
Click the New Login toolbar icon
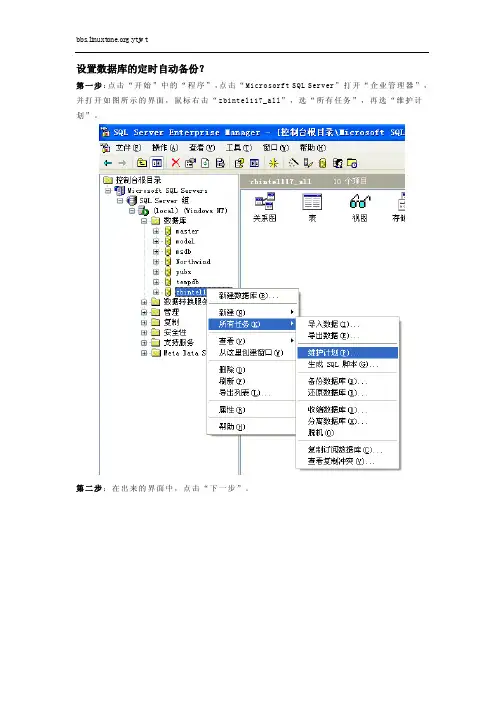(x=337, y=163)
